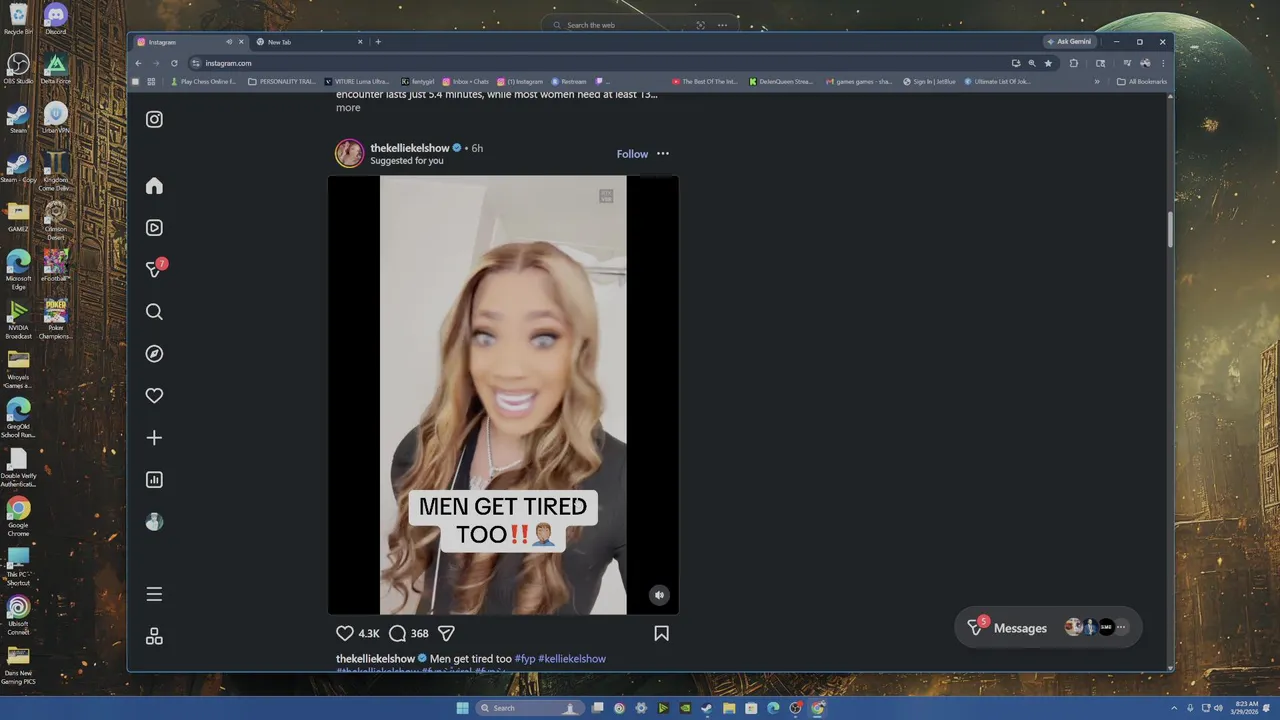Open Chrome extensions puzzle icon
1280x720 pixels.
click(1074, 63)
